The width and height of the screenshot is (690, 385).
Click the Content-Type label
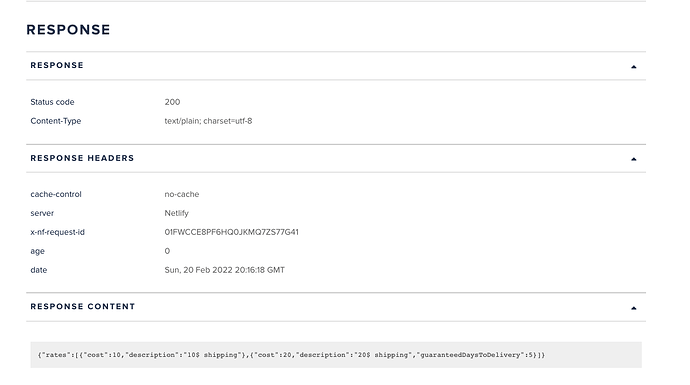(55, 121)
